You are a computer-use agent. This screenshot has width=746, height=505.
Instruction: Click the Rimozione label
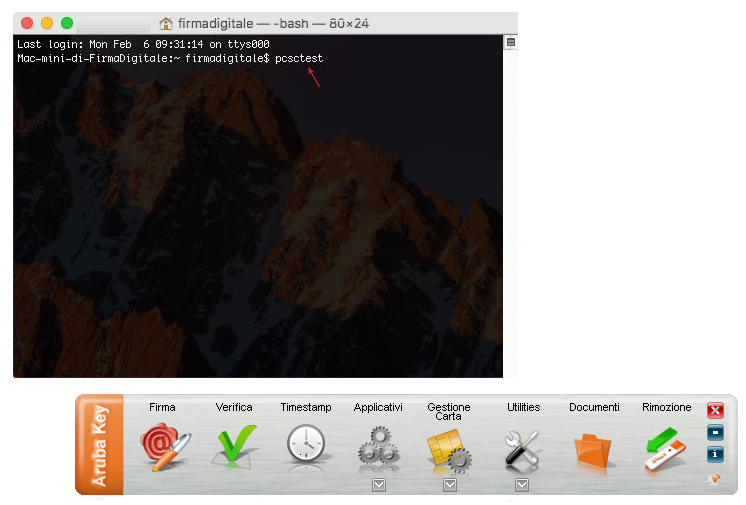point(667,407)
